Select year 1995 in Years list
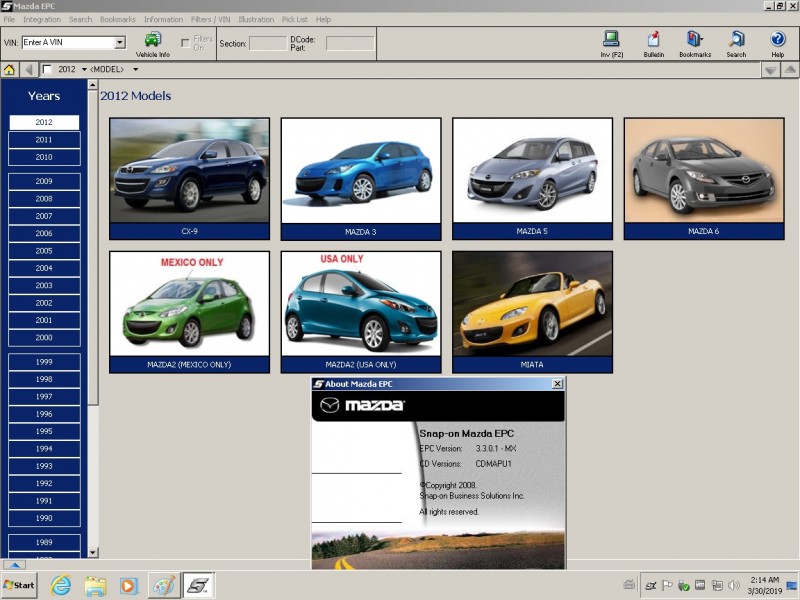The width and height of the screenshot is (800, 600). [x=44, y=431]
